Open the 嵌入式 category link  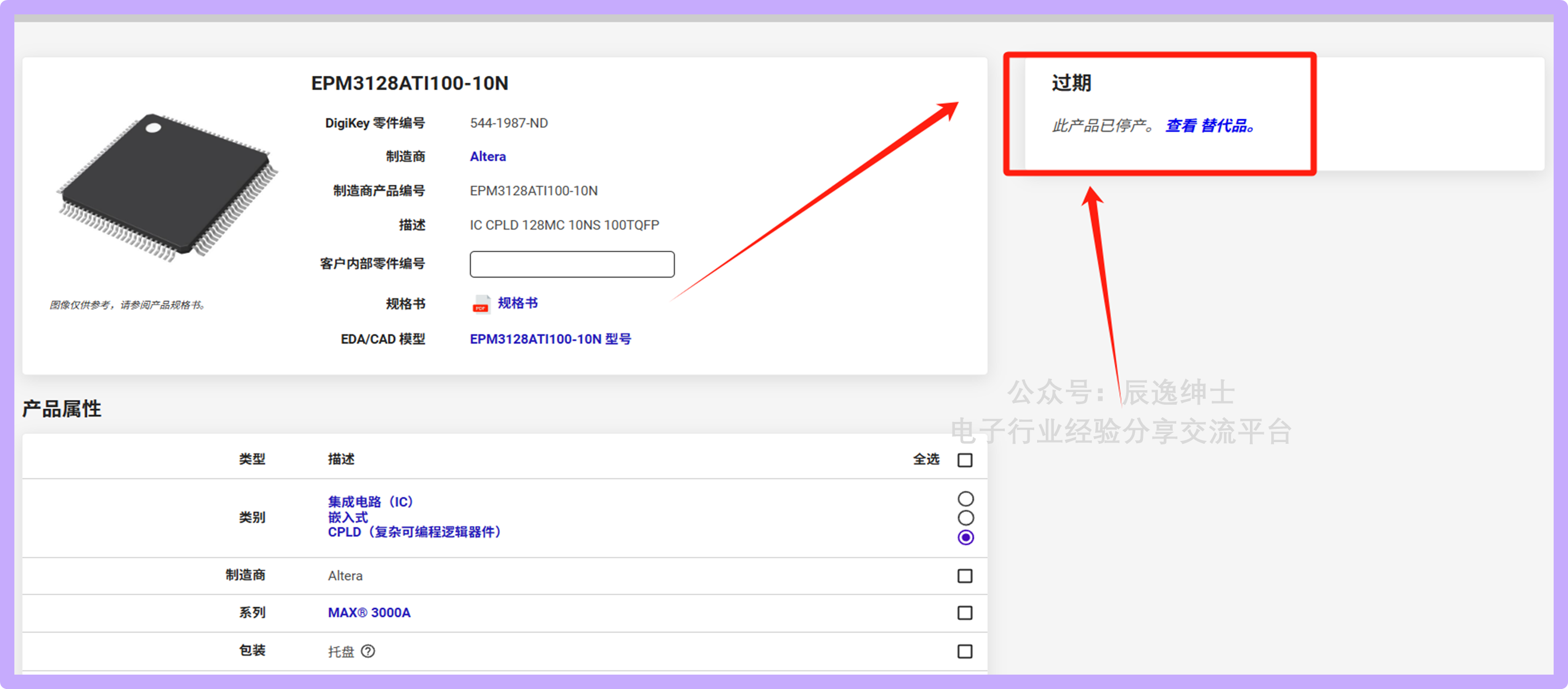347,517
